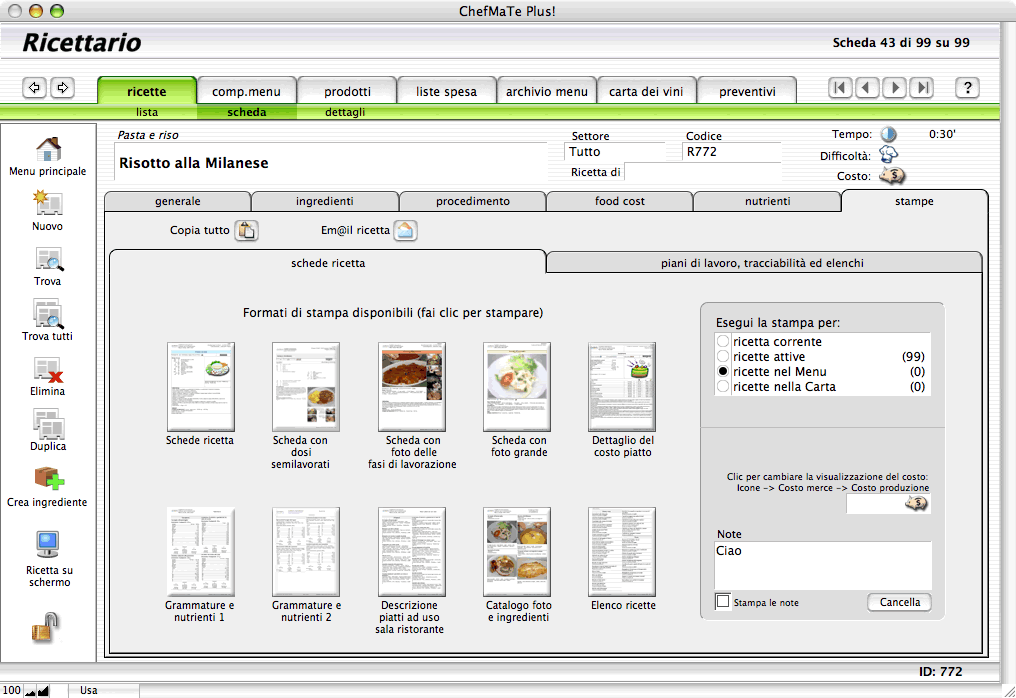
Task: Print Scheda con foto delle fasi thumbnail
Action: (x=412, y=387)
